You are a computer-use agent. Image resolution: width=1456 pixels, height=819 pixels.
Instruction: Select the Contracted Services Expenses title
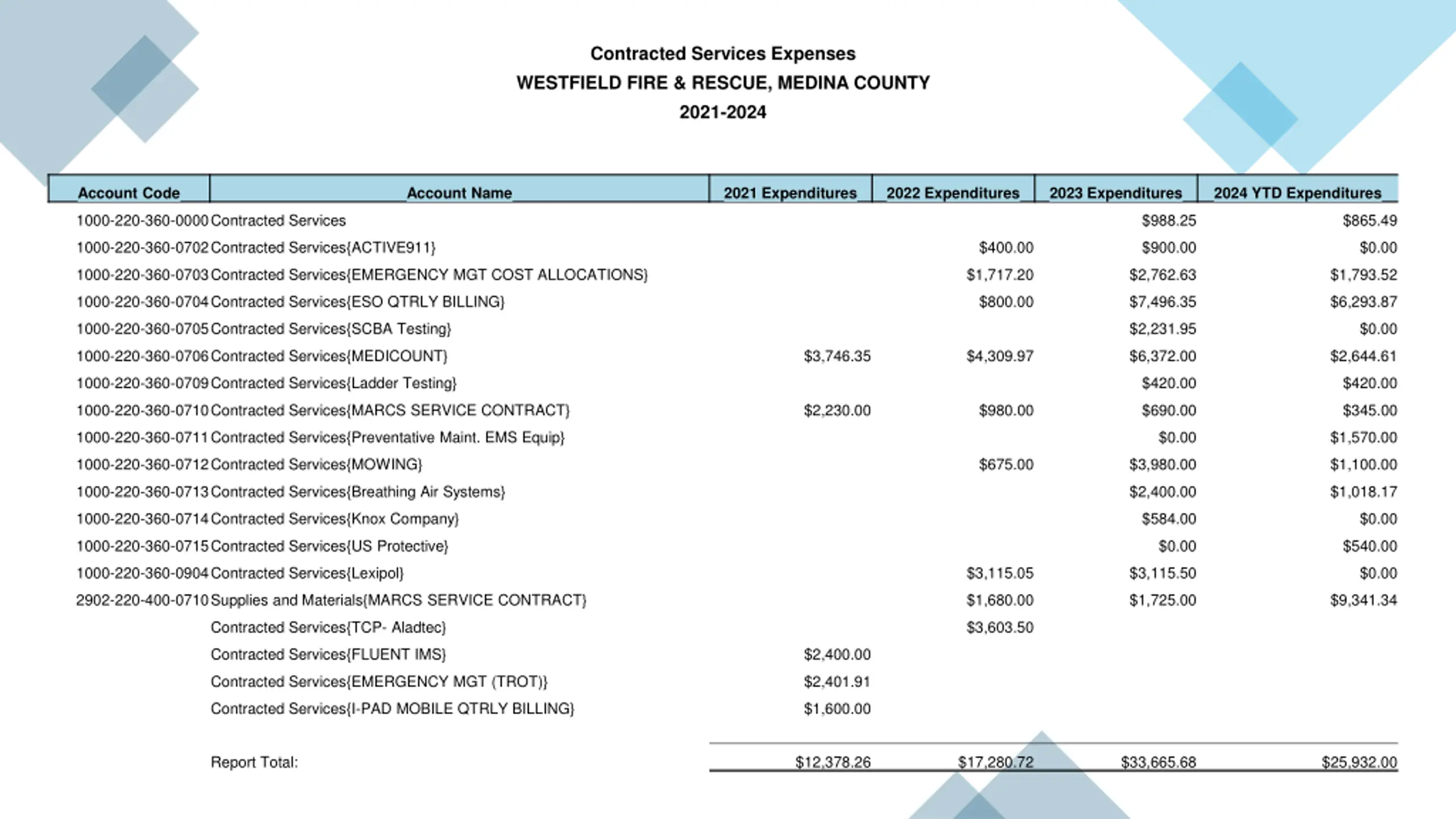(x=723, y=53)
